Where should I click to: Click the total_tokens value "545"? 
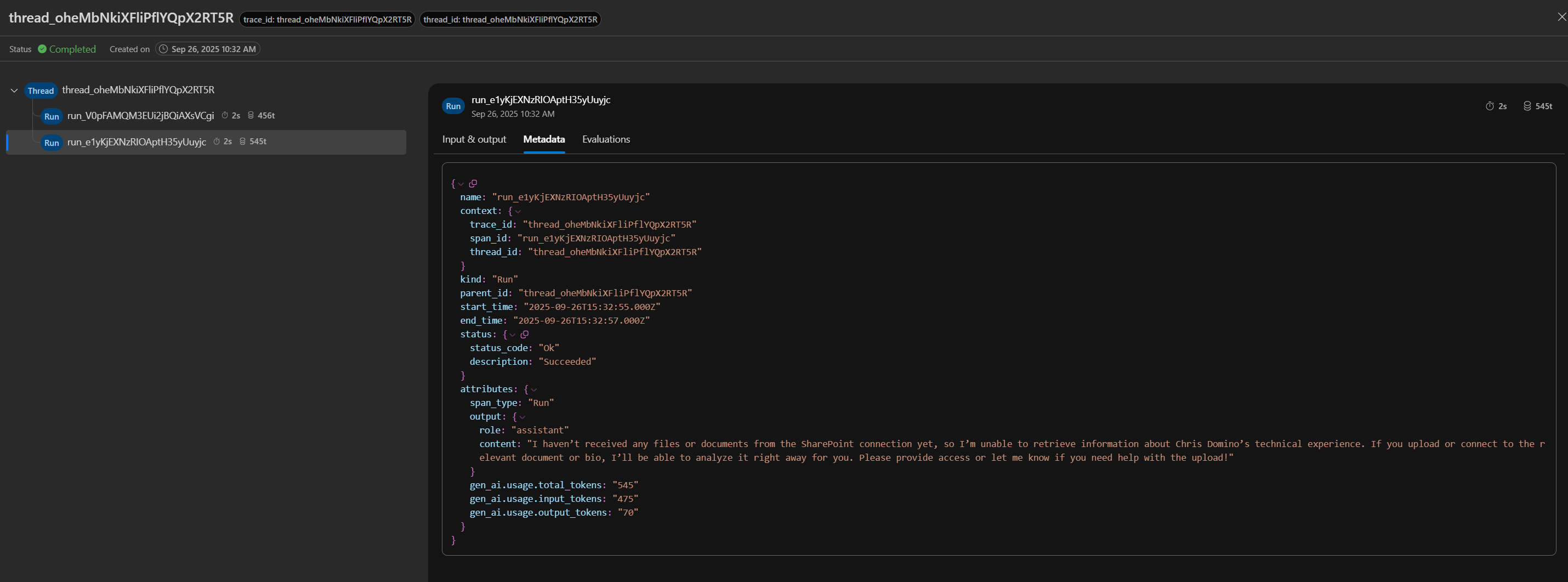point(626,485)
